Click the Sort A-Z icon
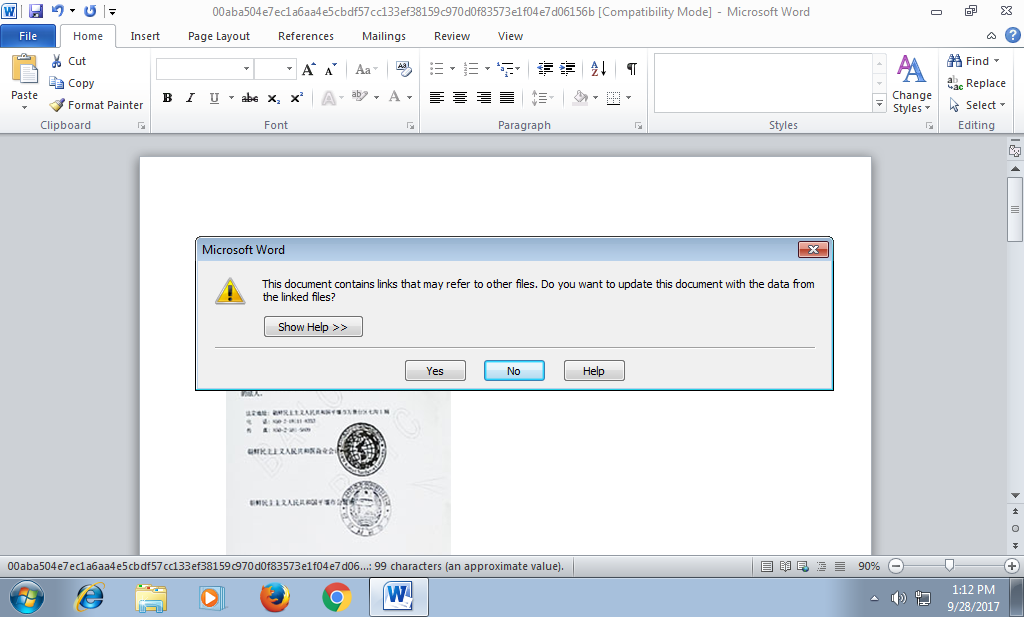Screen dimensions: 1024x617 [x=598, y=69]
